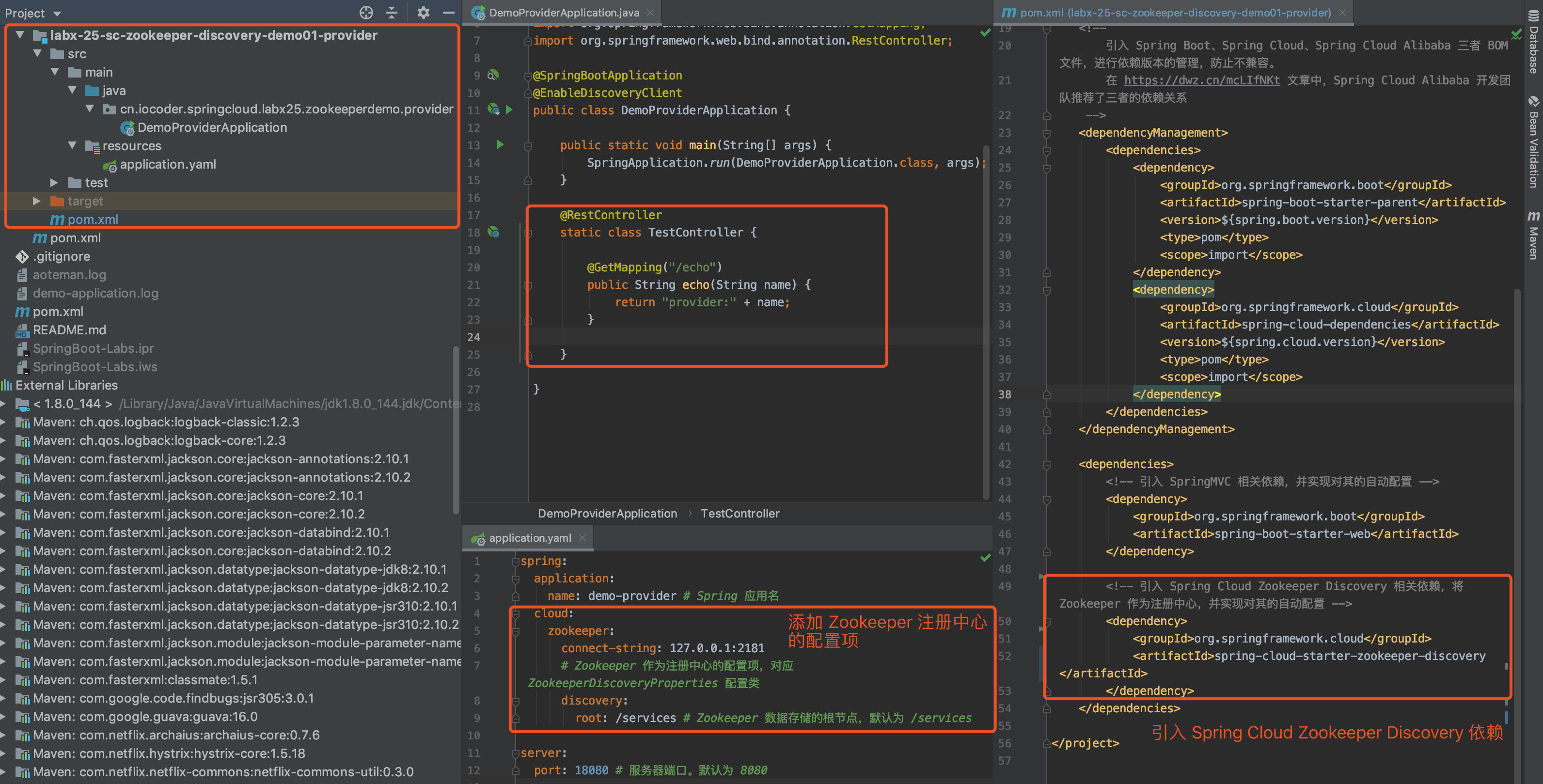Select External Libraries node

point(60,385)
